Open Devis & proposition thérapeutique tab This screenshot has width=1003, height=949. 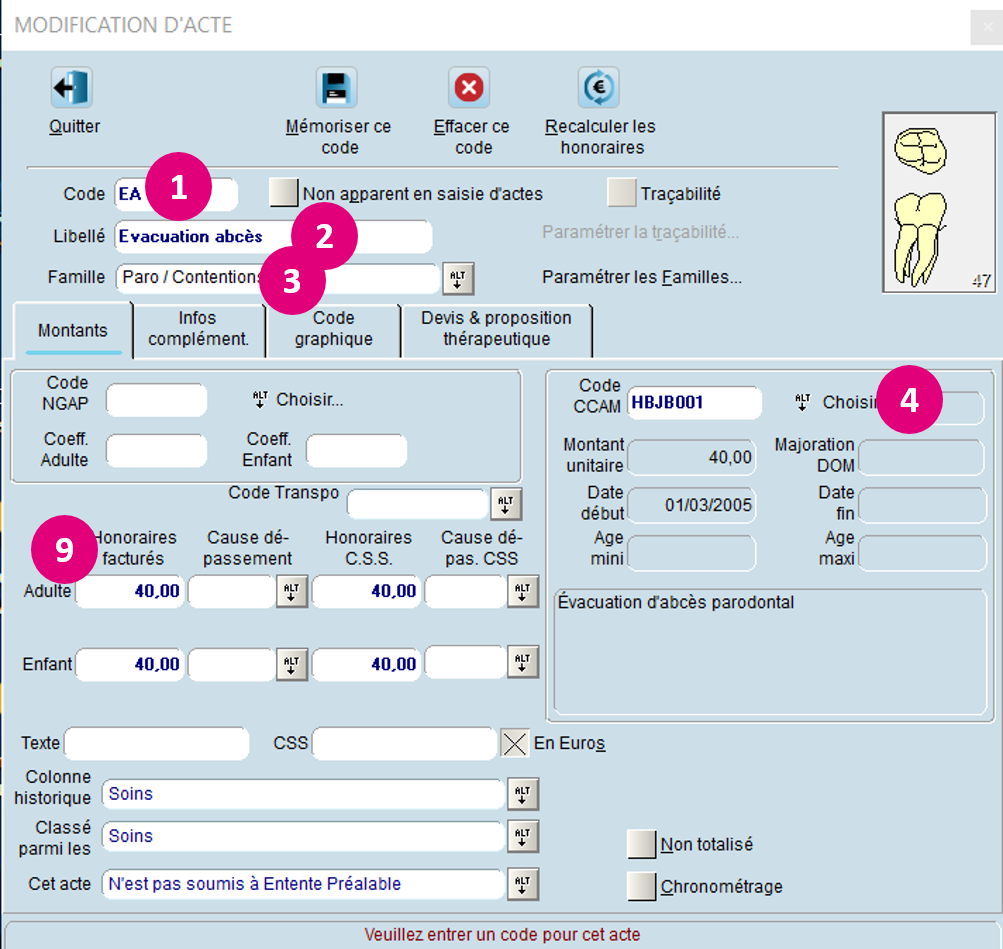tap(496, 328)
